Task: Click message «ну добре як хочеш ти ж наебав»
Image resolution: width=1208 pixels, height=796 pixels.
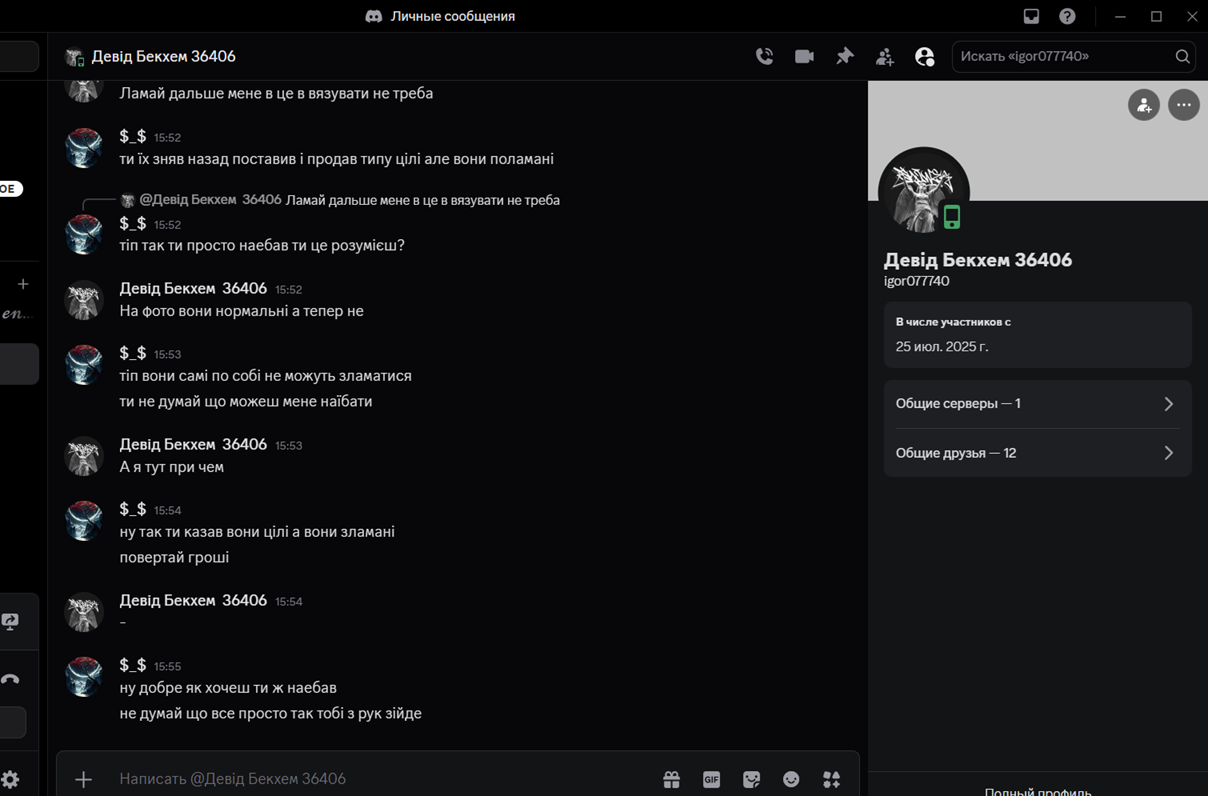Action: pos(228,688)
